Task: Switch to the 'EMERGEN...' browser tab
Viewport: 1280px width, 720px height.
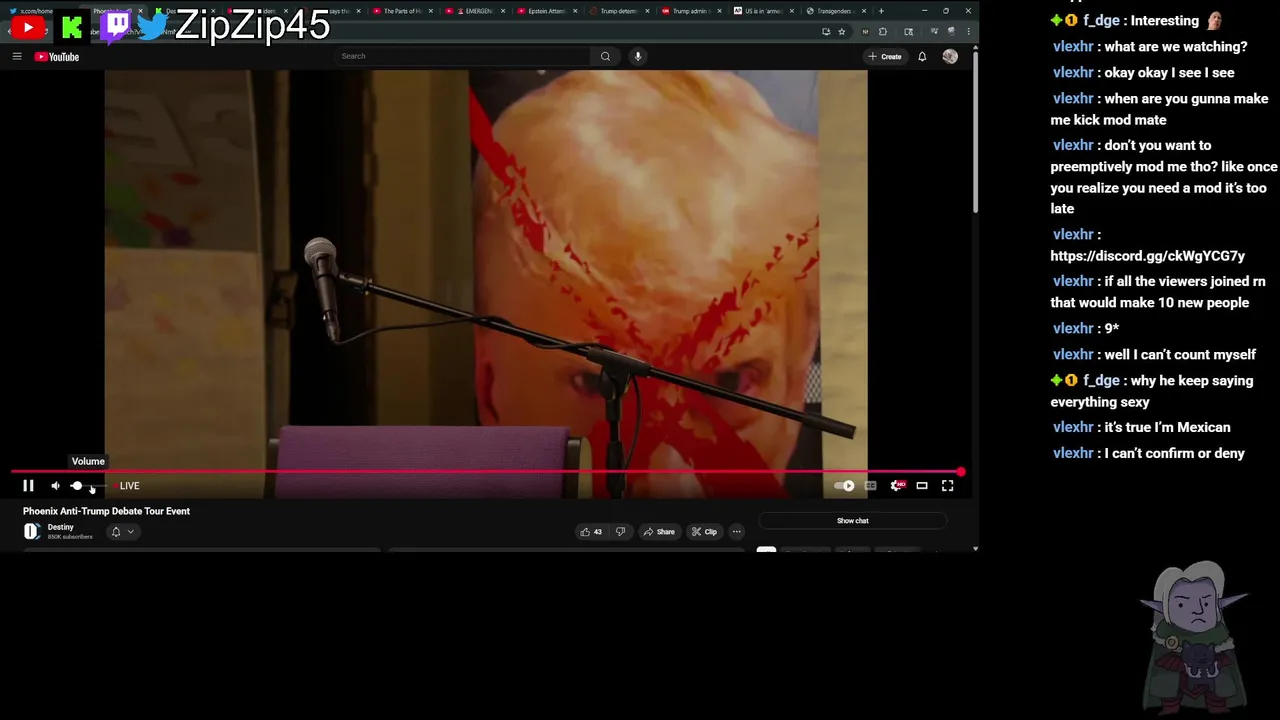Action: coord(476,11)
